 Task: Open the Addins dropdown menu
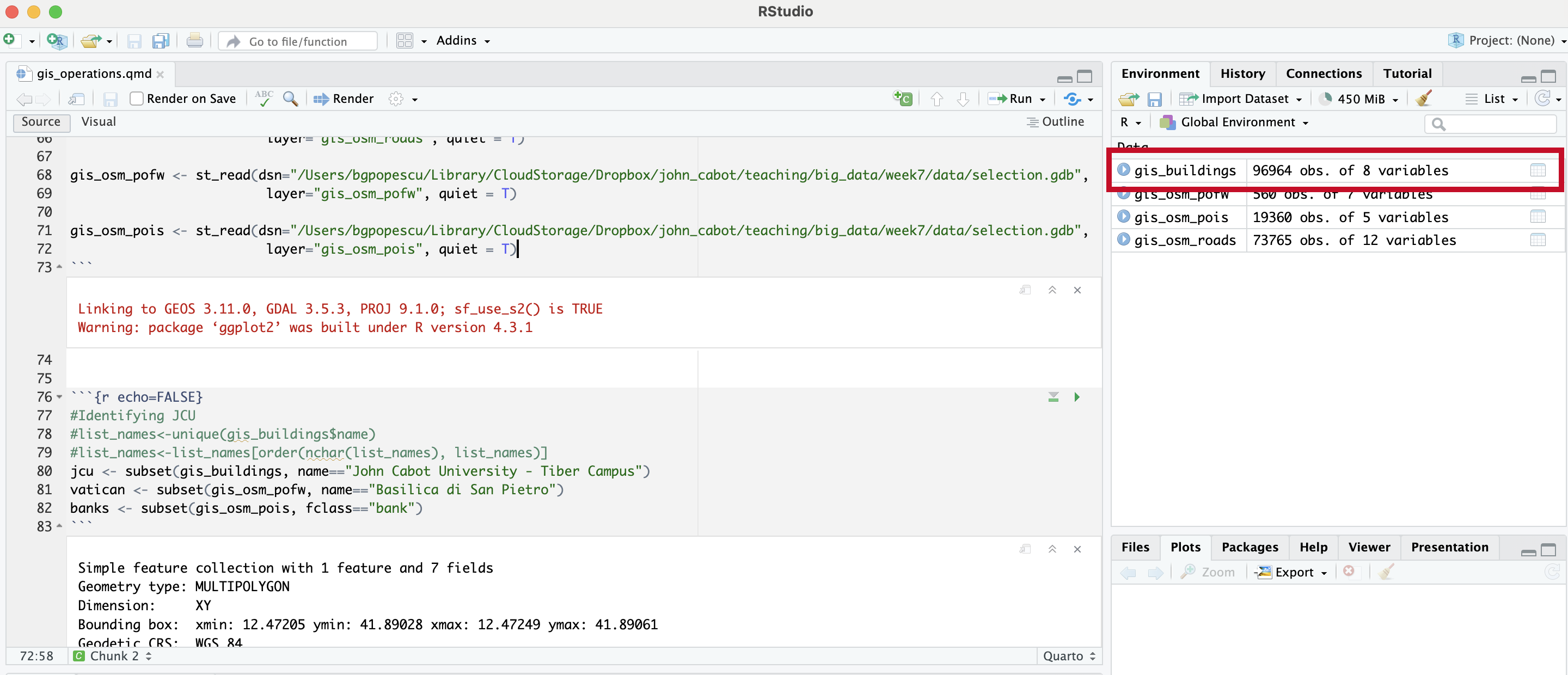(x=463, y=41)
